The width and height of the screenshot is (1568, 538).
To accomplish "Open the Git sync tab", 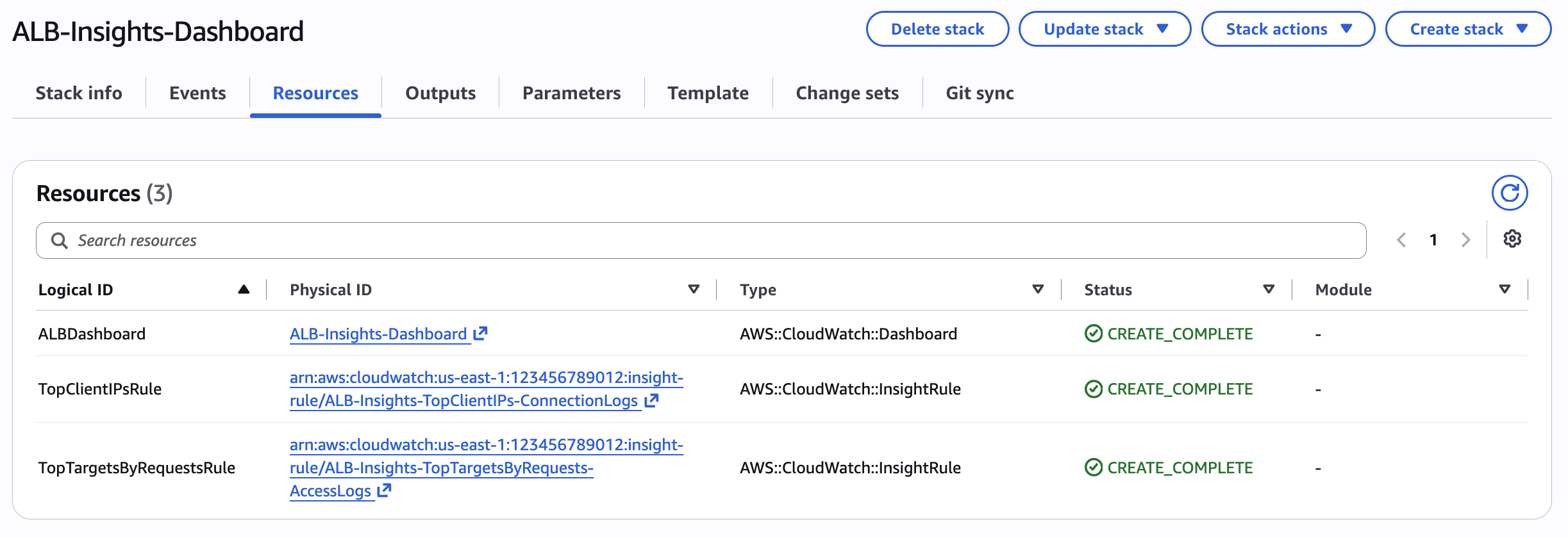I will (980, 93).
